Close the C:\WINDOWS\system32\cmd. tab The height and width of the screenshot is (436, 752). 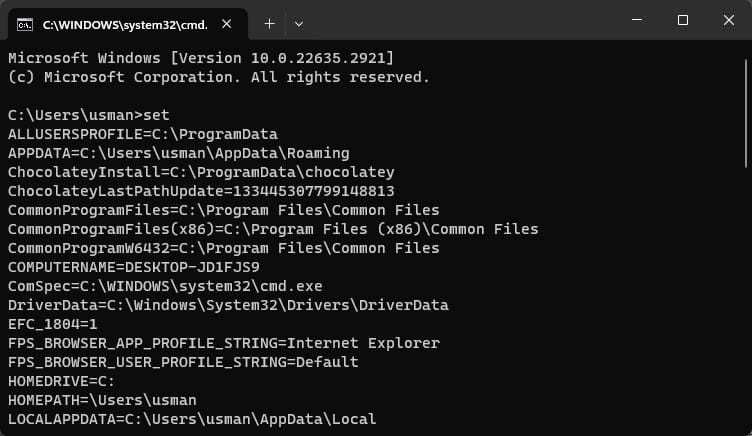(x=226, y=24)
